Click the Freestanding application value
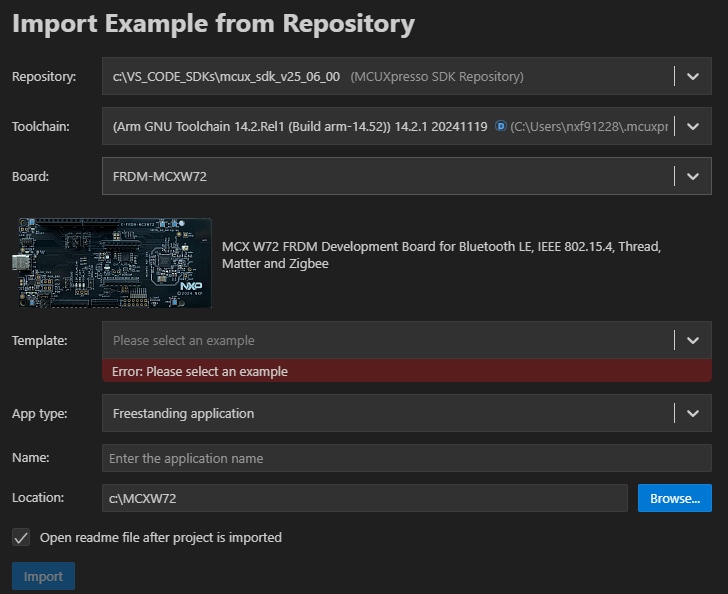The height and width of the screenshot is (594, 728). tap(183, 413)
